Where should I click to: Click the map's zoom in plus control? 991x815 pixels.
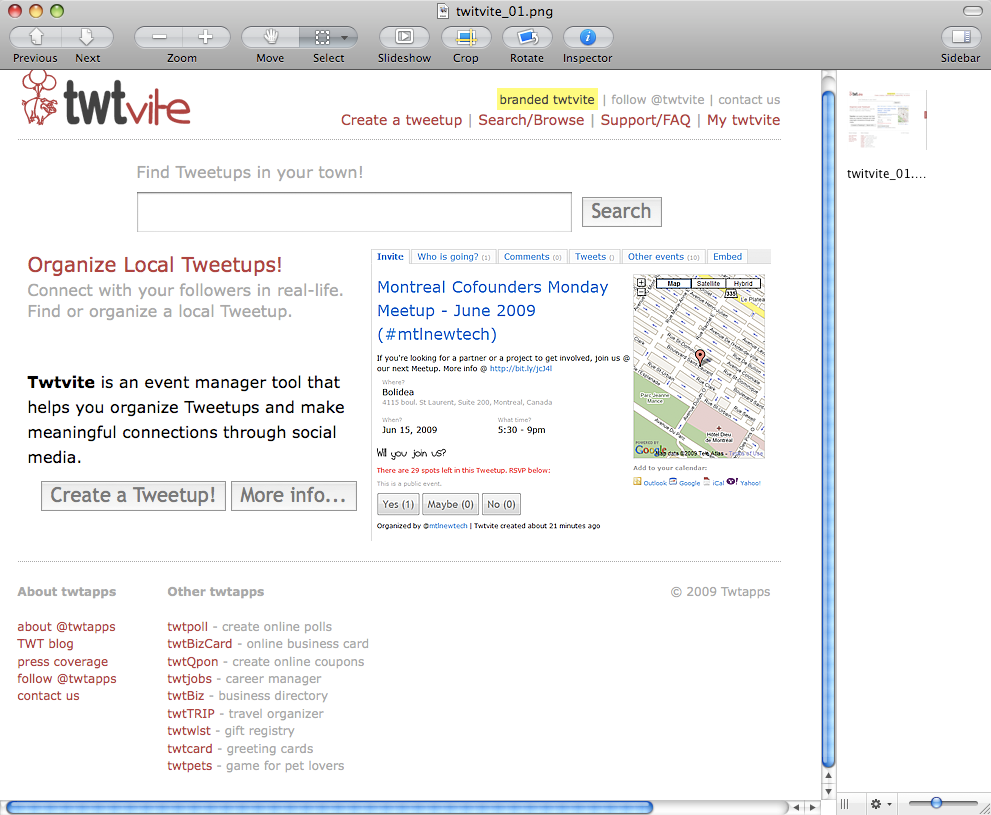[641, 283]
